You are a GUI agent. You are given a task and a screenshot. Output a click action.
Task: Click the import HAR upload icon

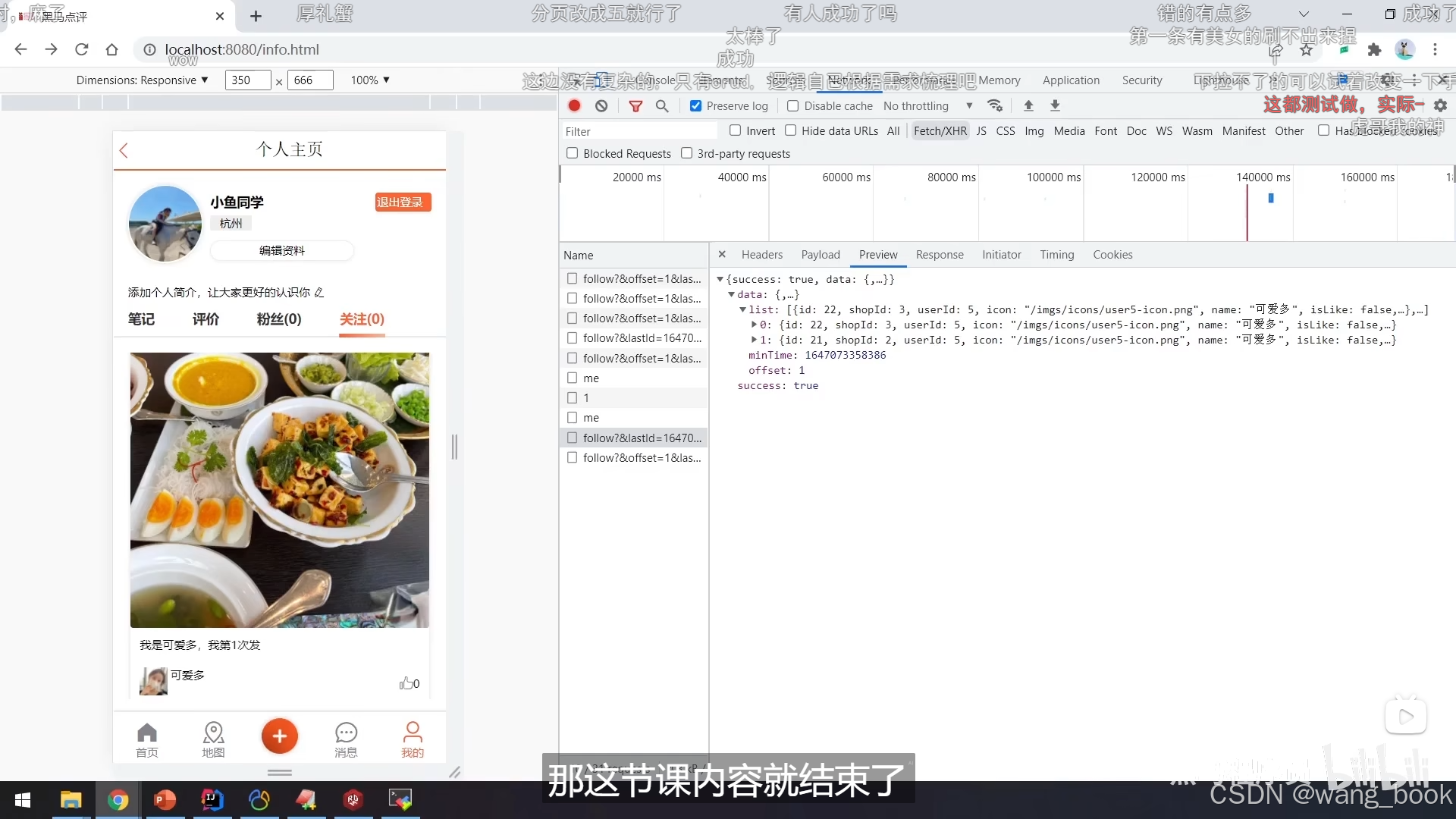(1028, 105)
